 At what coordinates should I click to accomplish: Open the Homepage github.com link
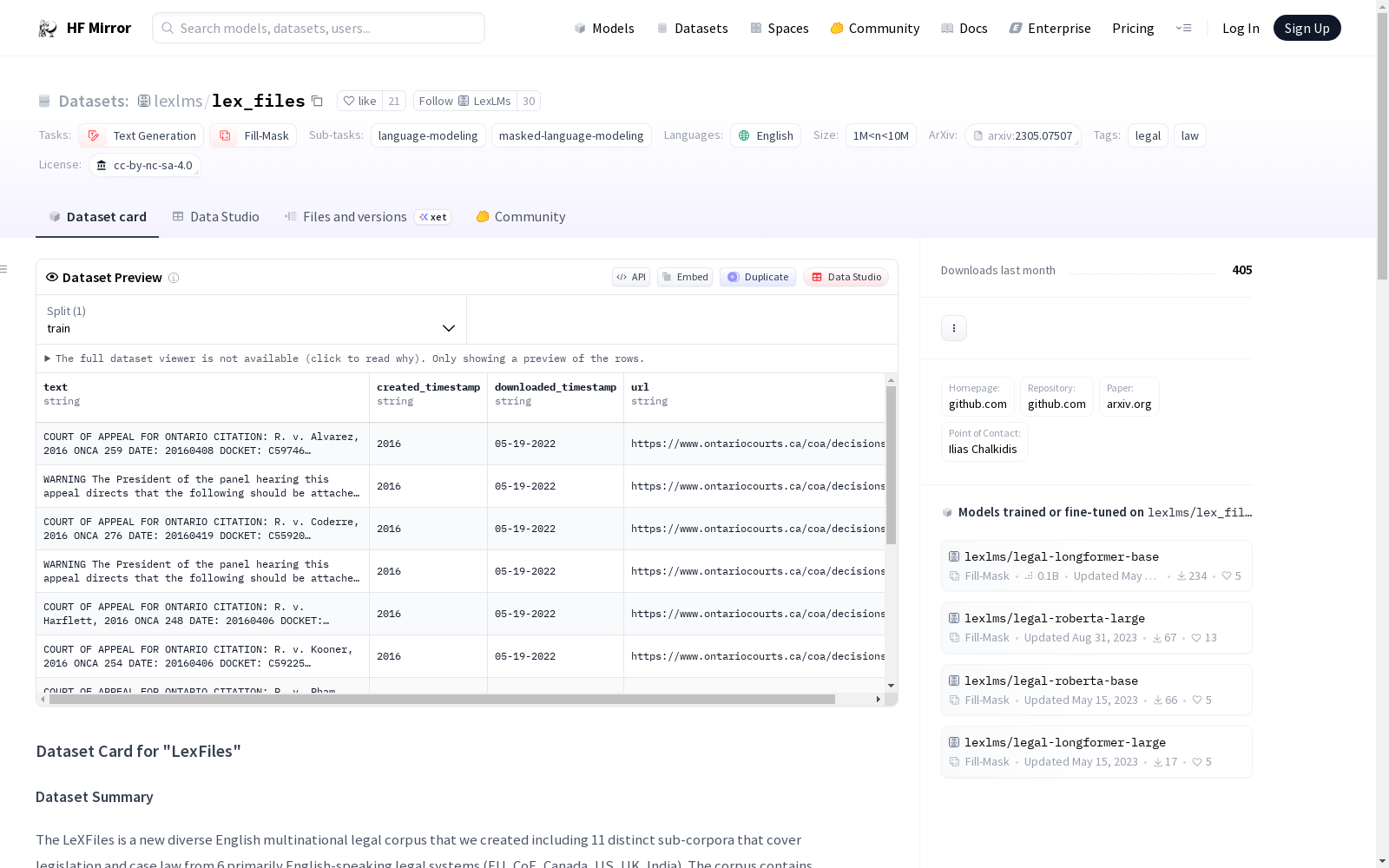978,397
